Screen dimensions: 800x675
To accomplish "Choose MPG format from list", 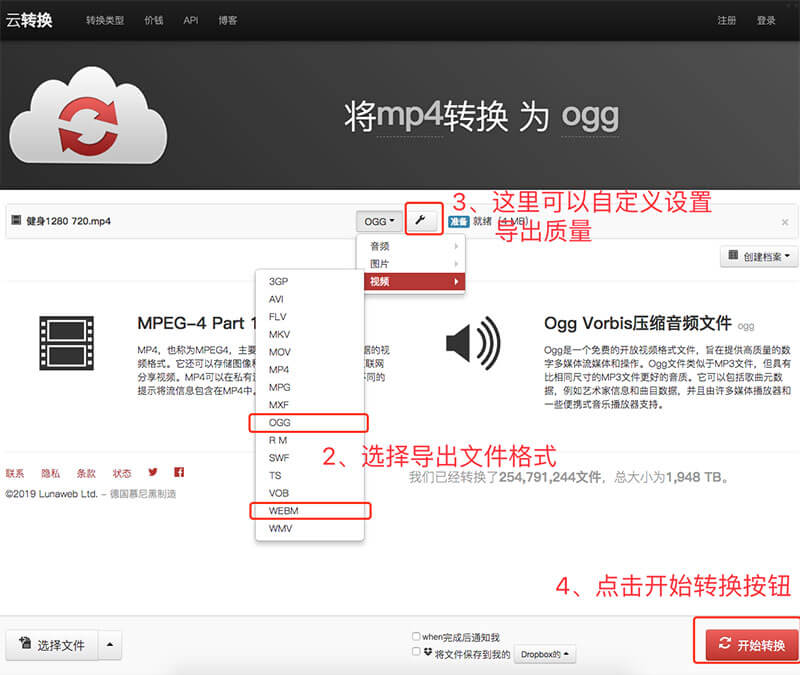I will pos(310,387).
